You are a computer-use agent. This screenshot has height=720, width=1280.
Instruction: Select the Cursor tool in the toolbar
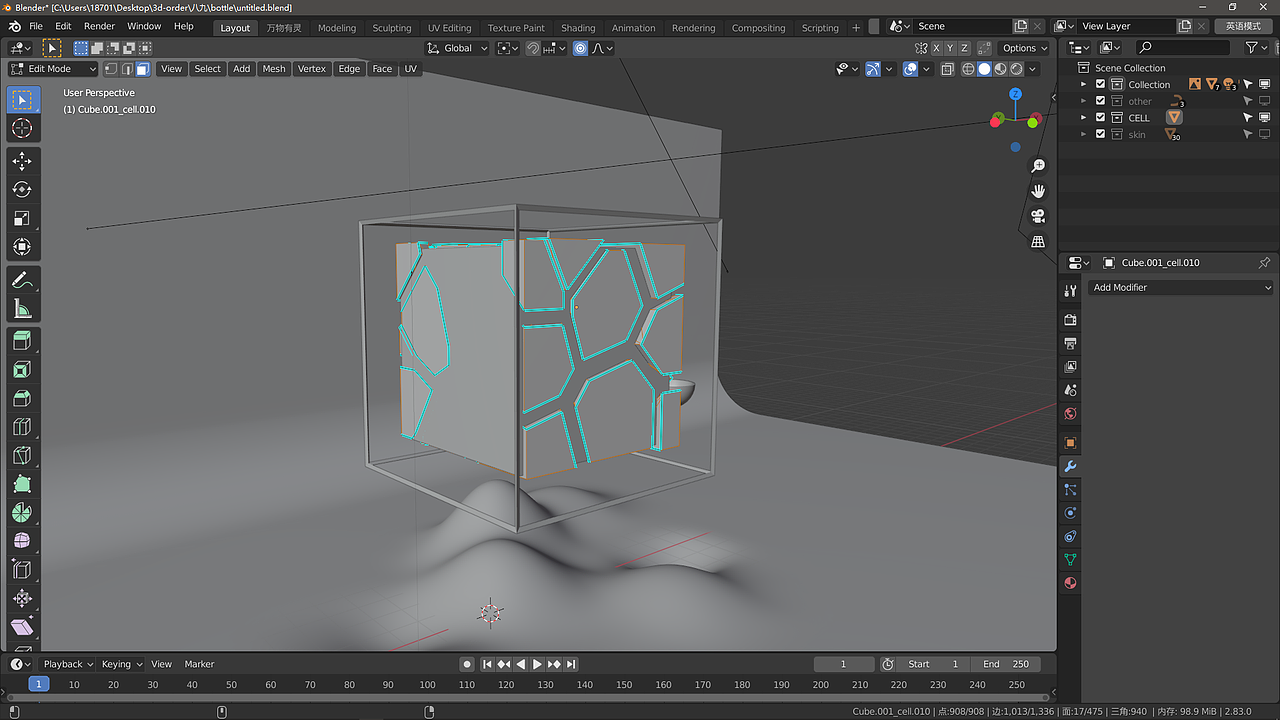(23, 128)
